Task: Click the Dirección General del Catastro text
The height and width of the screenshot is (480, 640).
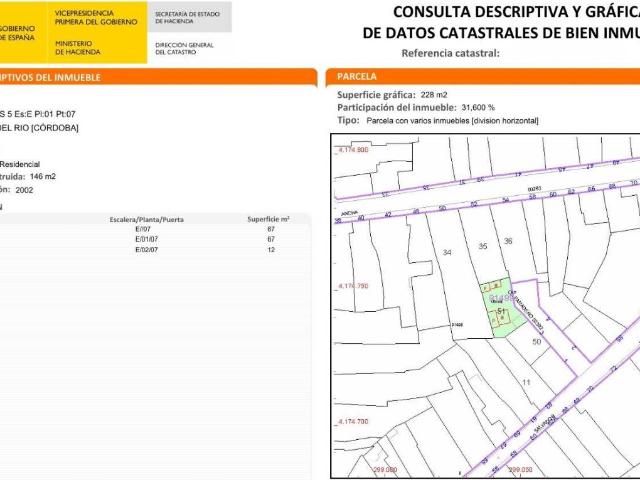Action: [x=185, y=48]
